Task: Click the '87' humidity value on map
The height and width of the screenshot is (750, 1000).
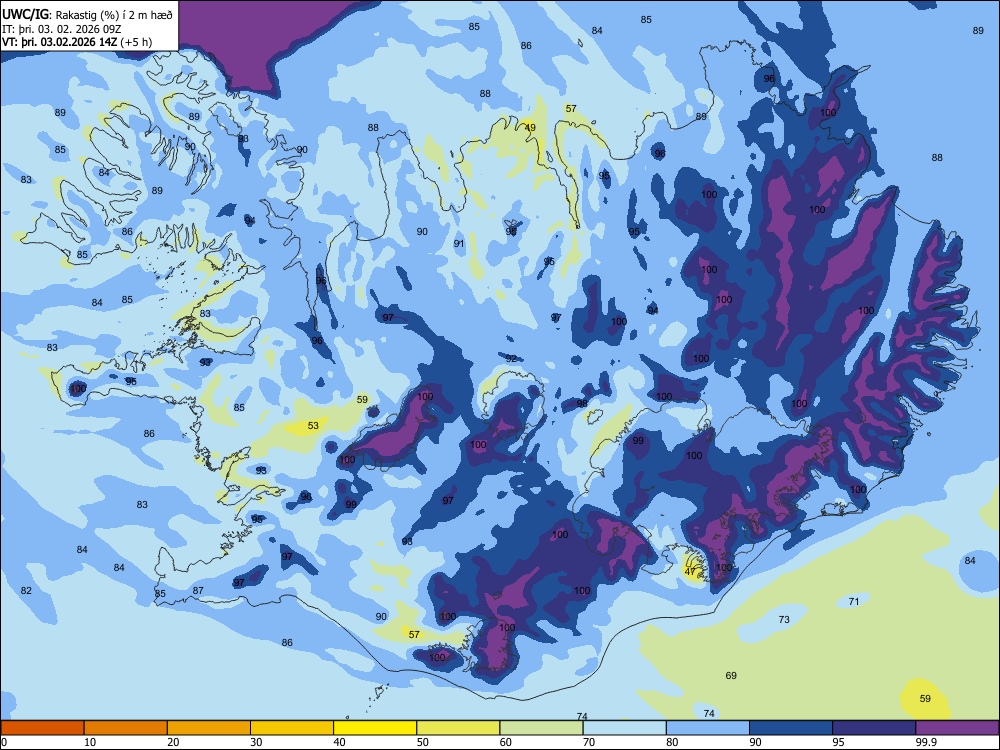Action: pos(198,591)
